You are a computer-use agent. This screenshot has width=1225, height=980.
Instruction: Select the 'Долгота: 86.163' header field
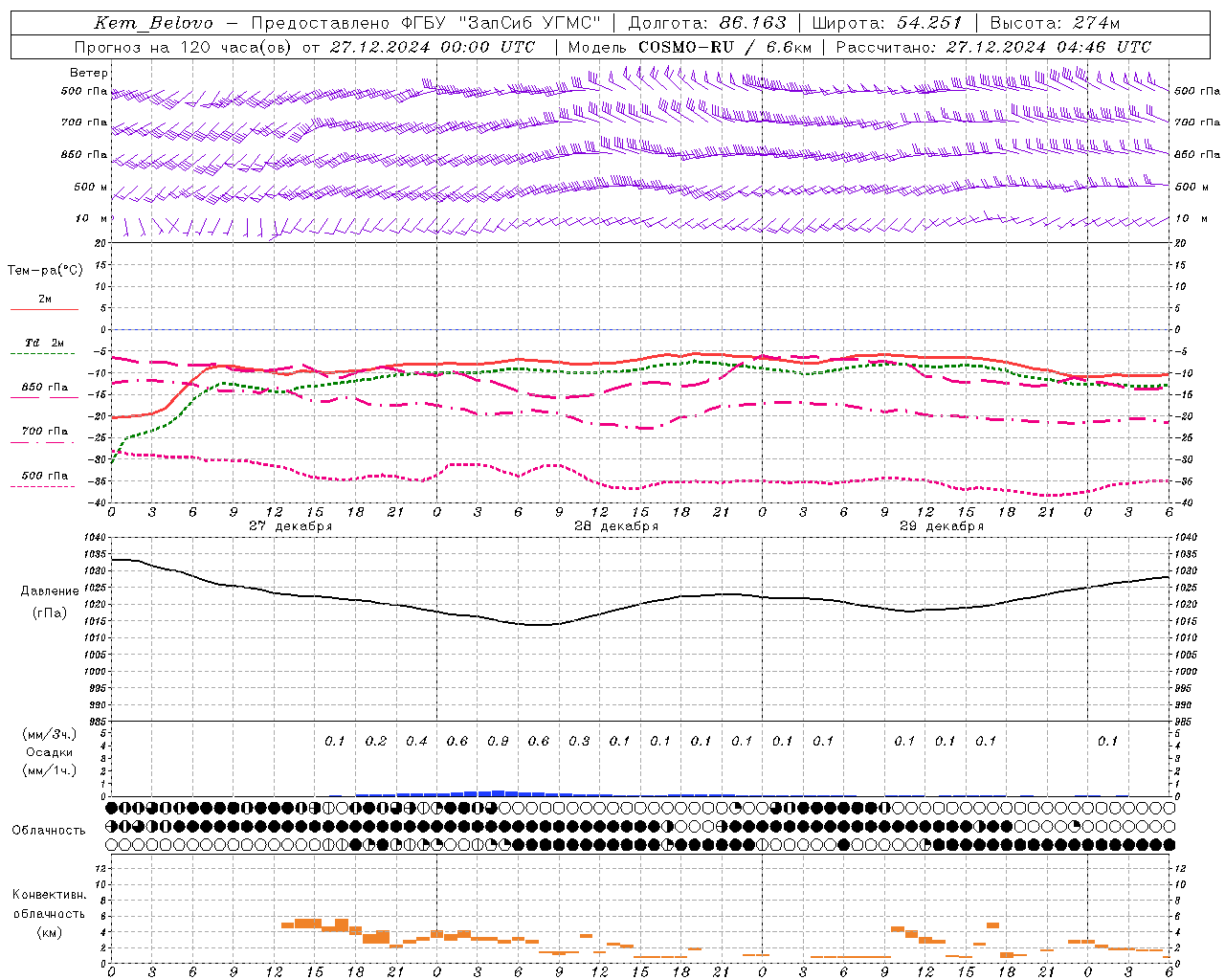pos(706,23)
